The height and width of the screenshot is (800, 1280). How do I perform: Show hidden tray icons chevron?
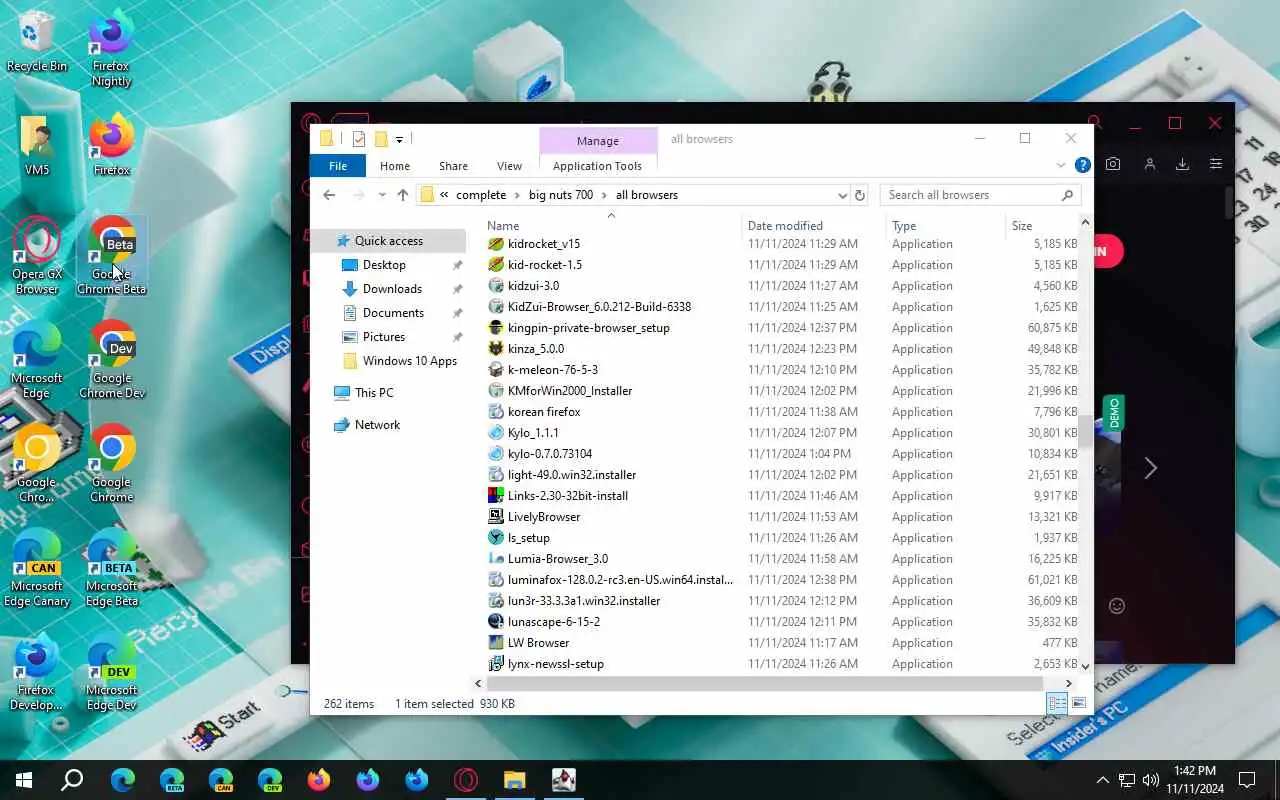[x=1102, y=780]
